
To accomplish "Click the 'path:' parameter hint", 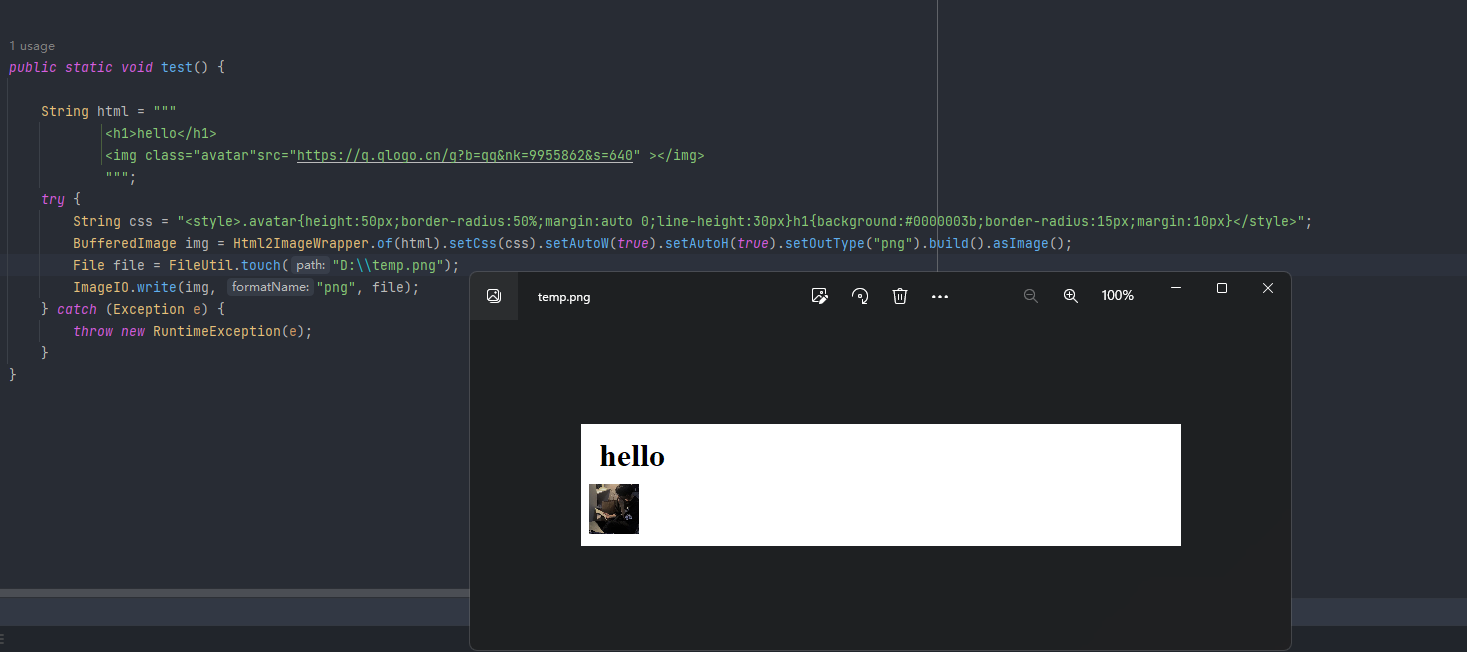I will click(311, 265).
